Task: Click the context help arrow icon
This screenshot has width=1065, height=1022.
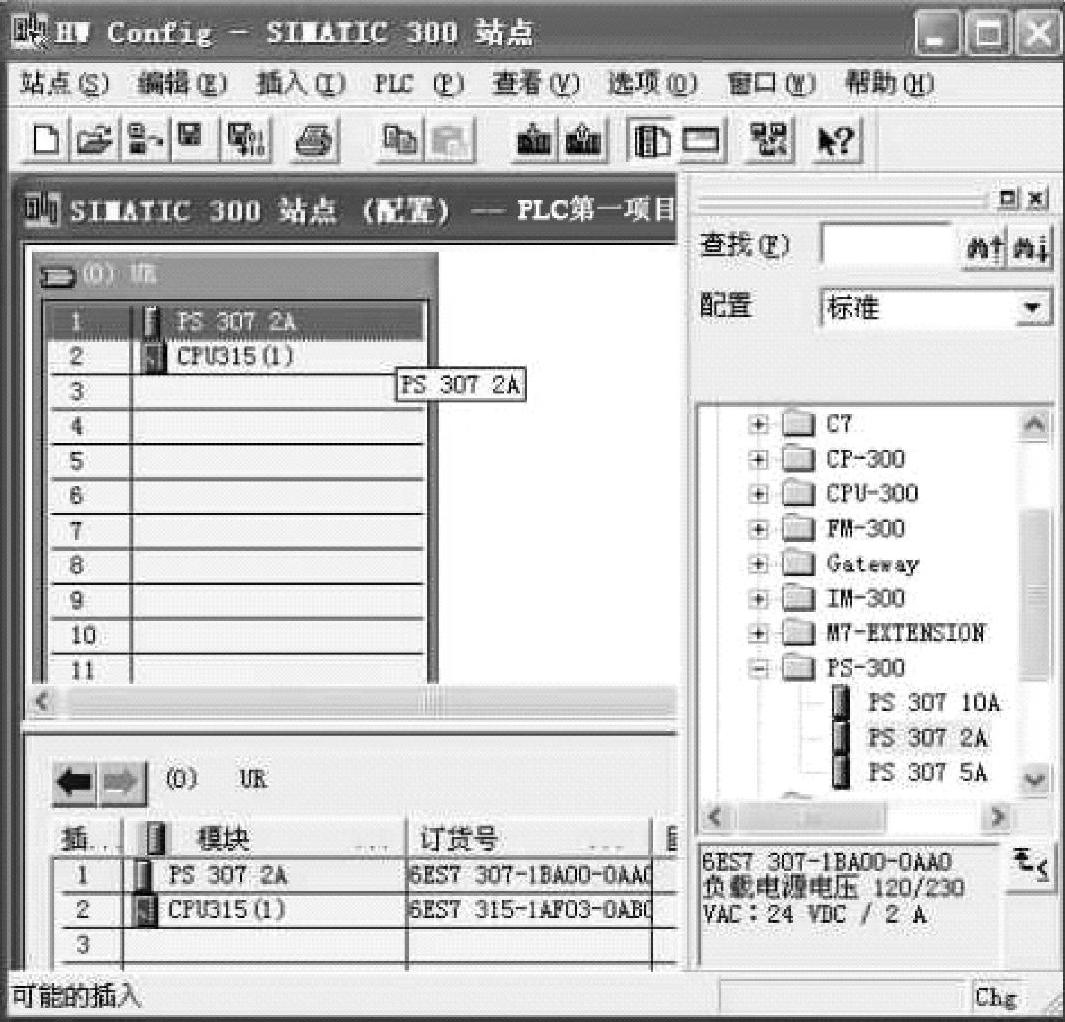Action: [836, 140]
